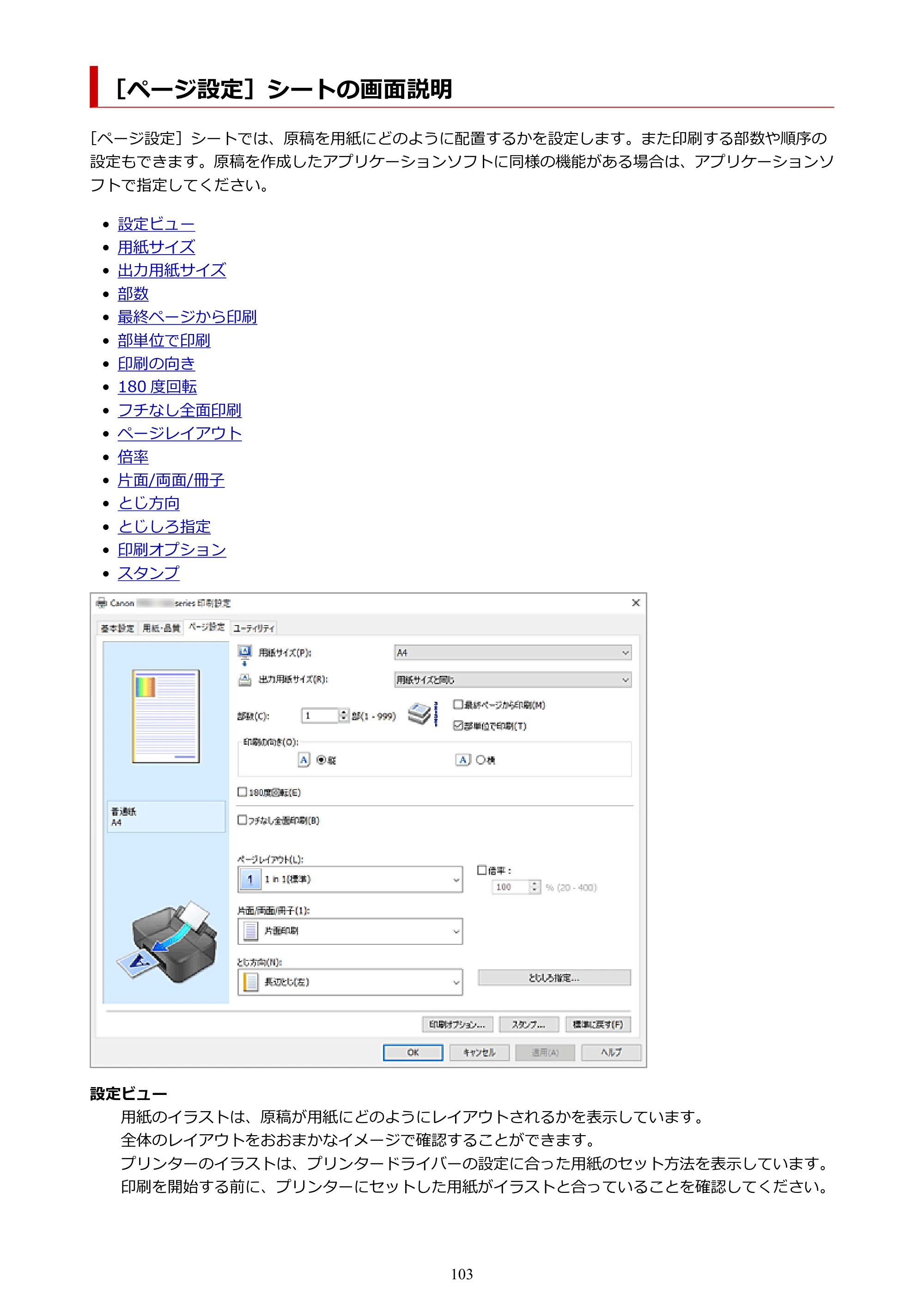This screenshot has width=924, height=1307.
Task: Click the 倍率 percent input field
Action: click(x=511, y=887)
